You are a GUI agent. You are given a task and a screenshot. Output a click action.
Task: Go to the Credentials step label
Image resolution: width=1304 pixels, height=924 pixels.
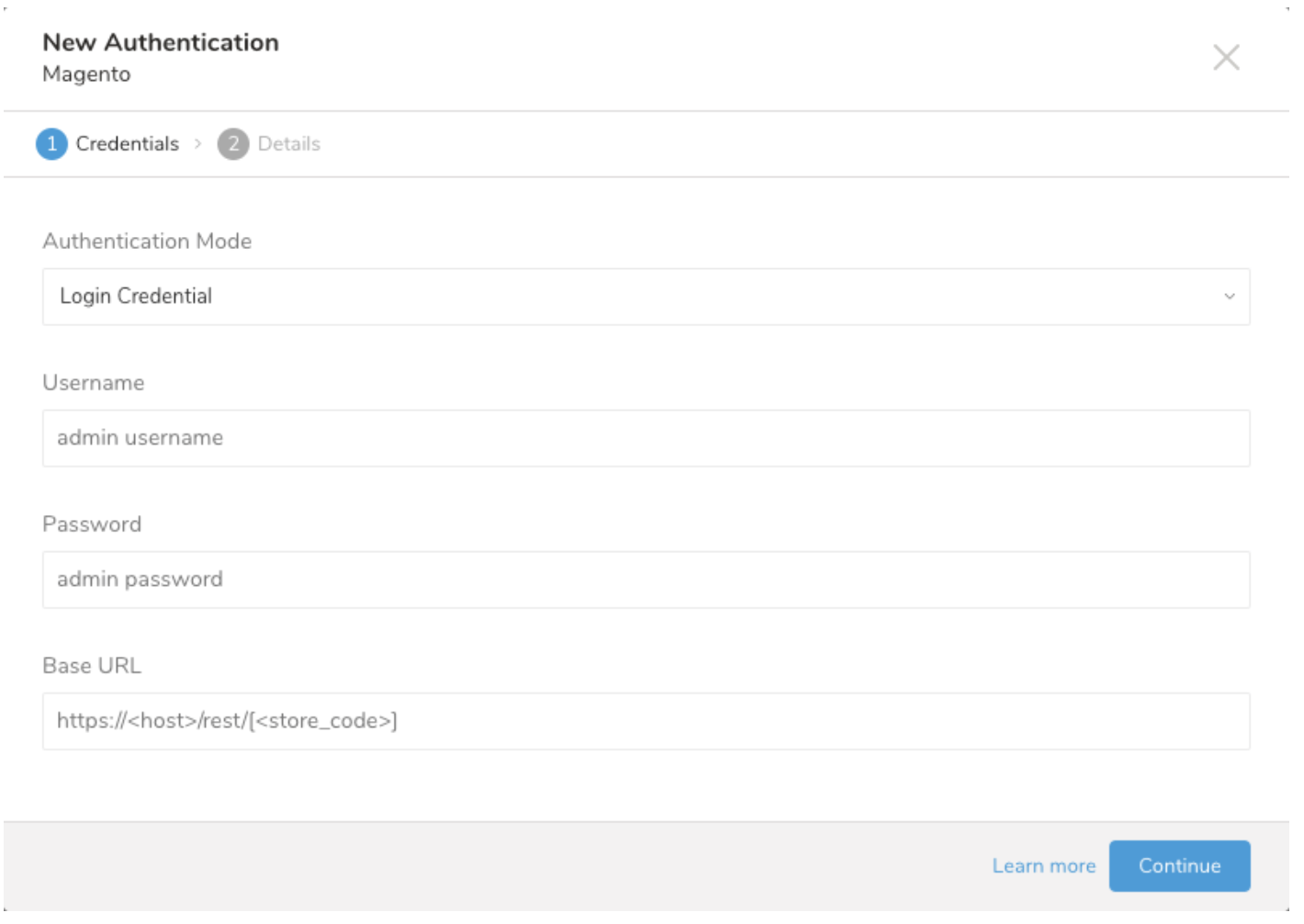click(127, 144)
